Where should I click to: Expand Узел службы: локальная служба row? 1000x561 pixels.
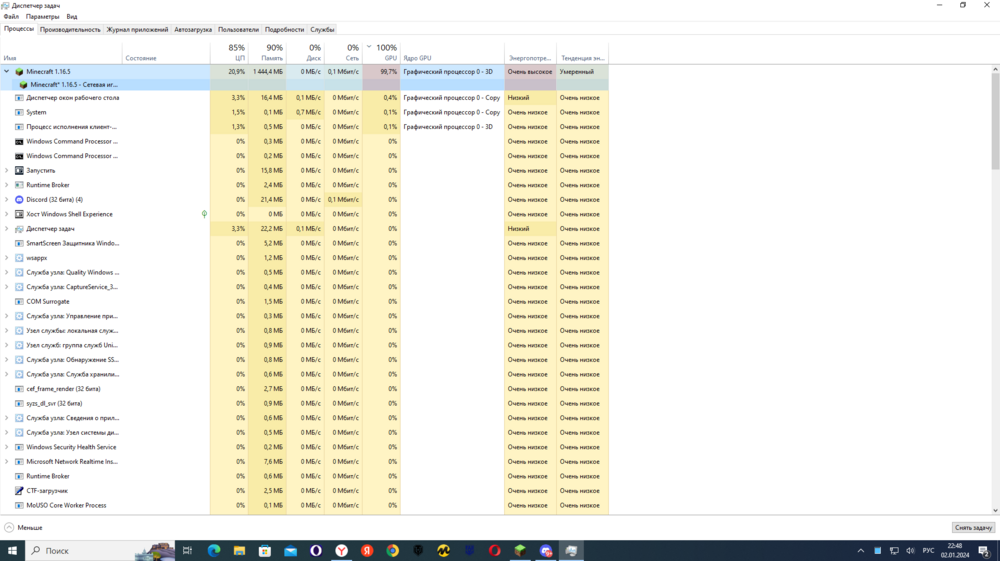[x=7, y=331]
